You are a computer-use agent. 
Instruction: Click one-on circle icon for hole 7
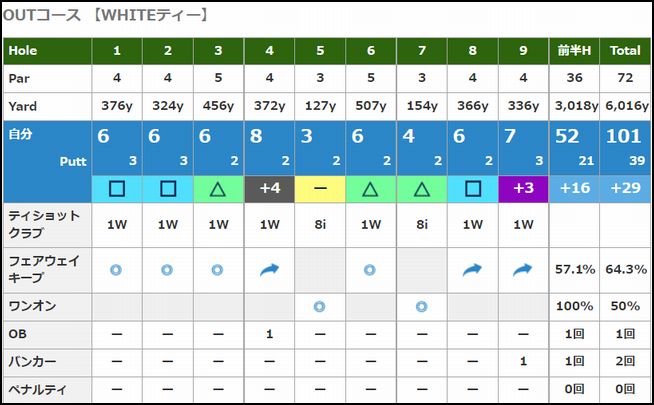point(421,306)
